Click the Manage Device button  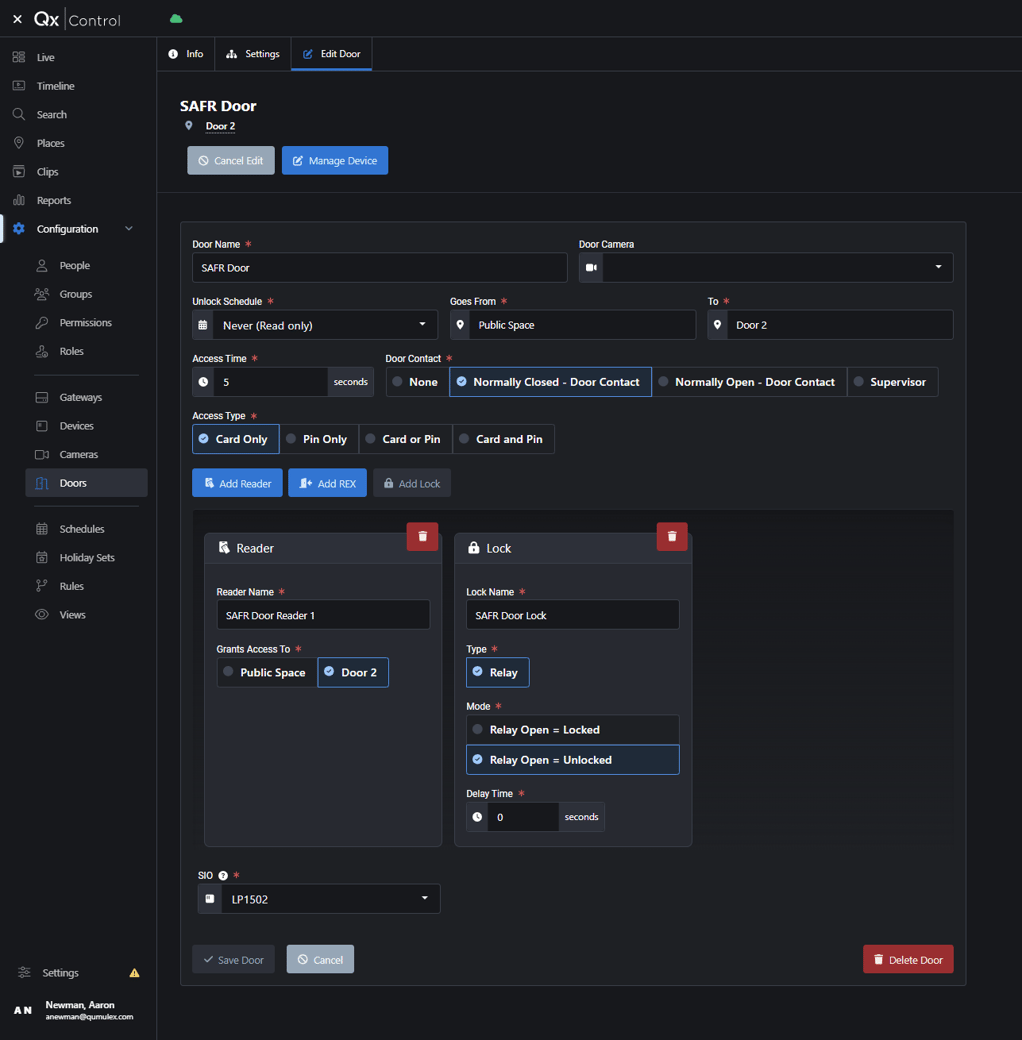point(334,160)
